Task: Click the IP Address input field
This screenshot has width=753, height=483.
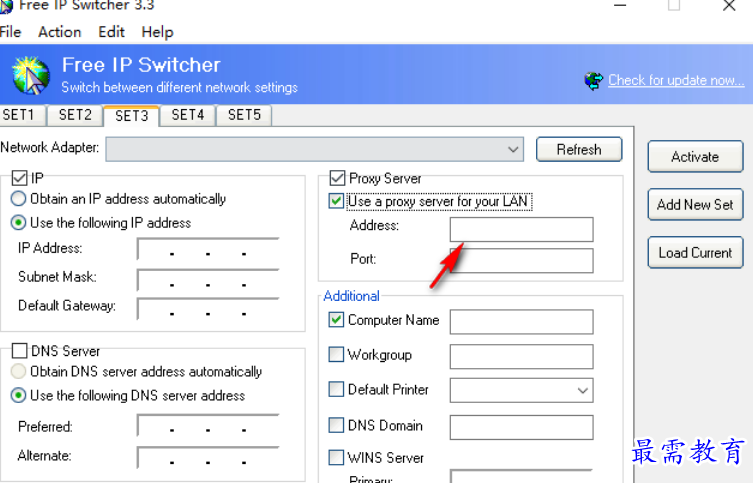Action: pyautogui.click(x=208, y=249)
